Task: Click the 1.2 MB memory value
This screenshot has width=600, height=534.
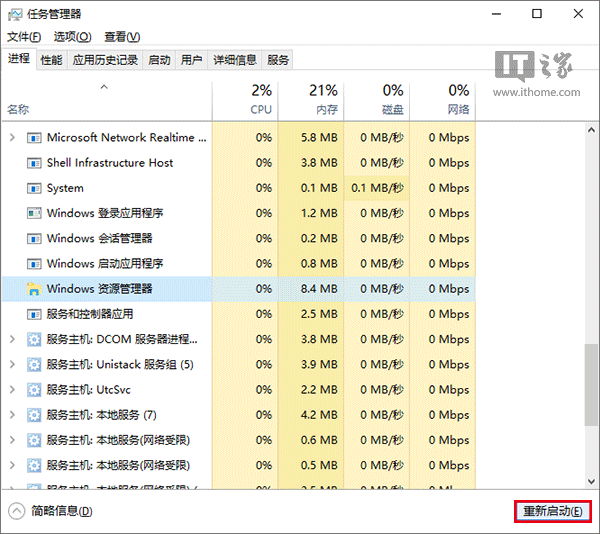Action: [x=319, y=213]
